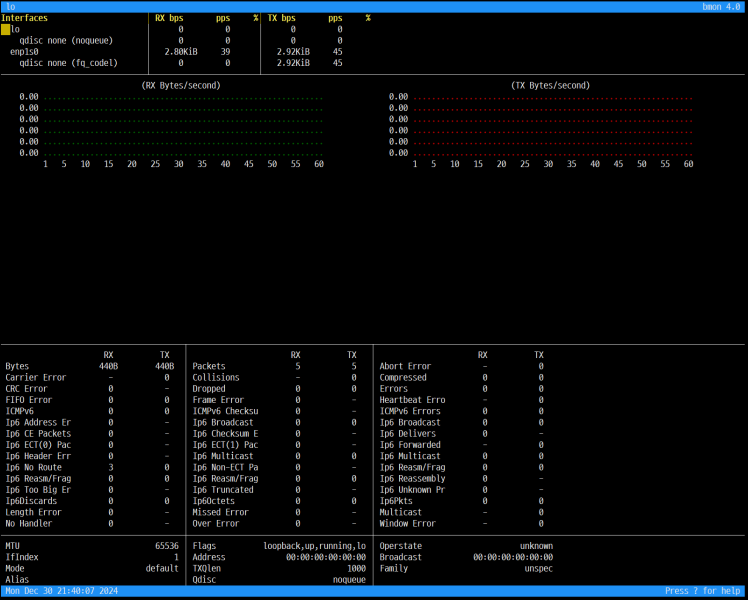
Task: Click the yellow selection marker beside lo
Action: 5,30
